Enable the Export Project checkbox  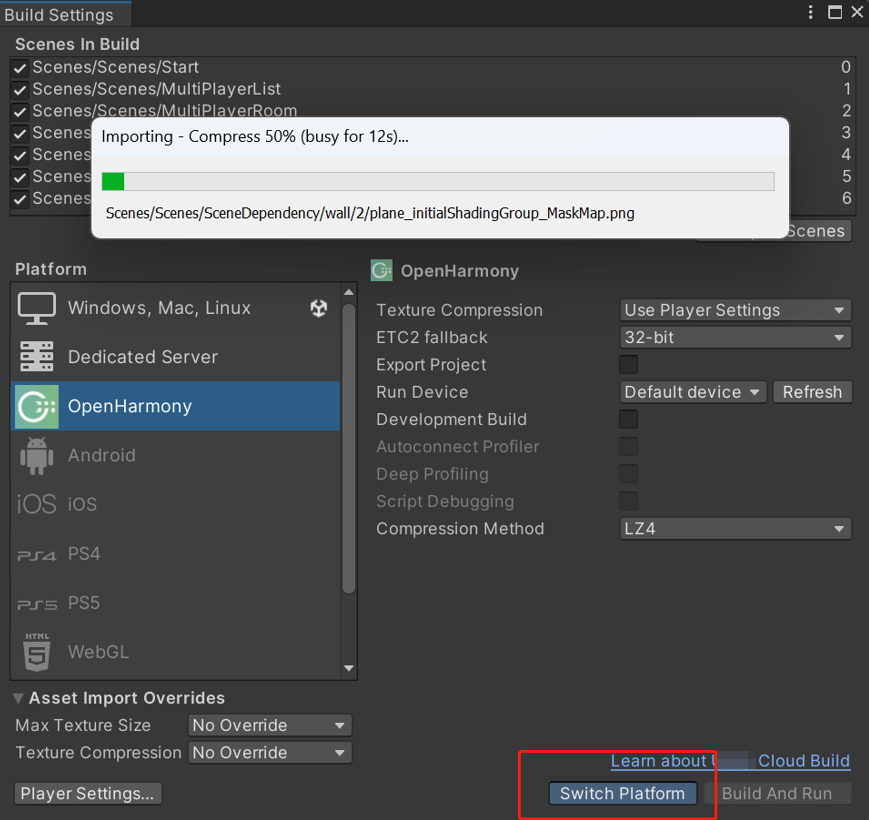click(628, 365)
